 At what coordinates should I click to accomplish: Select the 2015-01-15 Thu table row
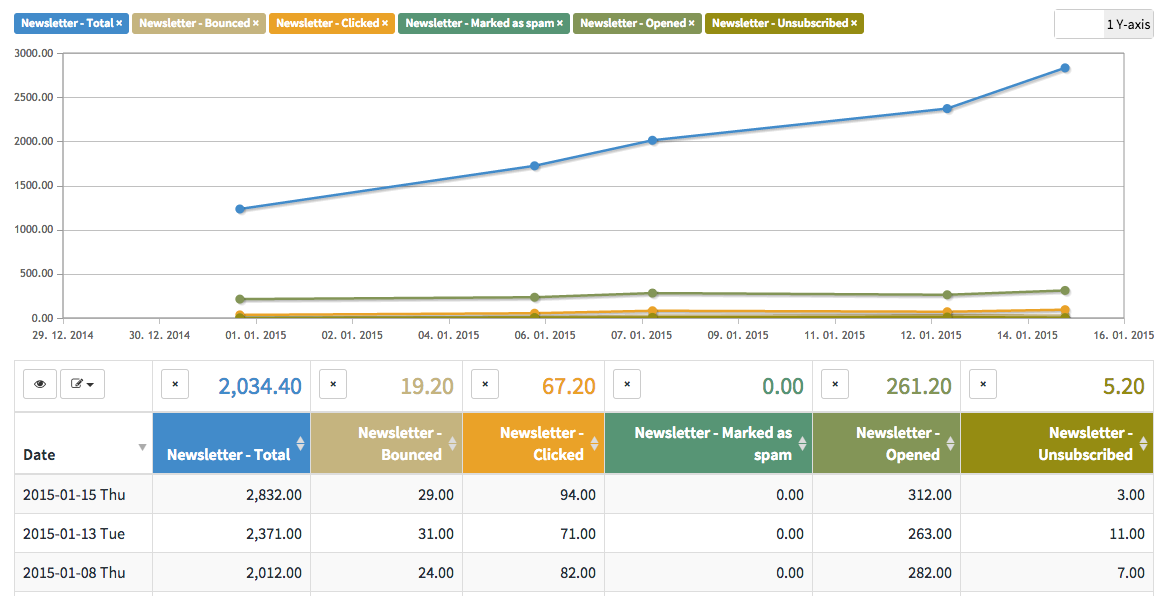tap(584, 494)
